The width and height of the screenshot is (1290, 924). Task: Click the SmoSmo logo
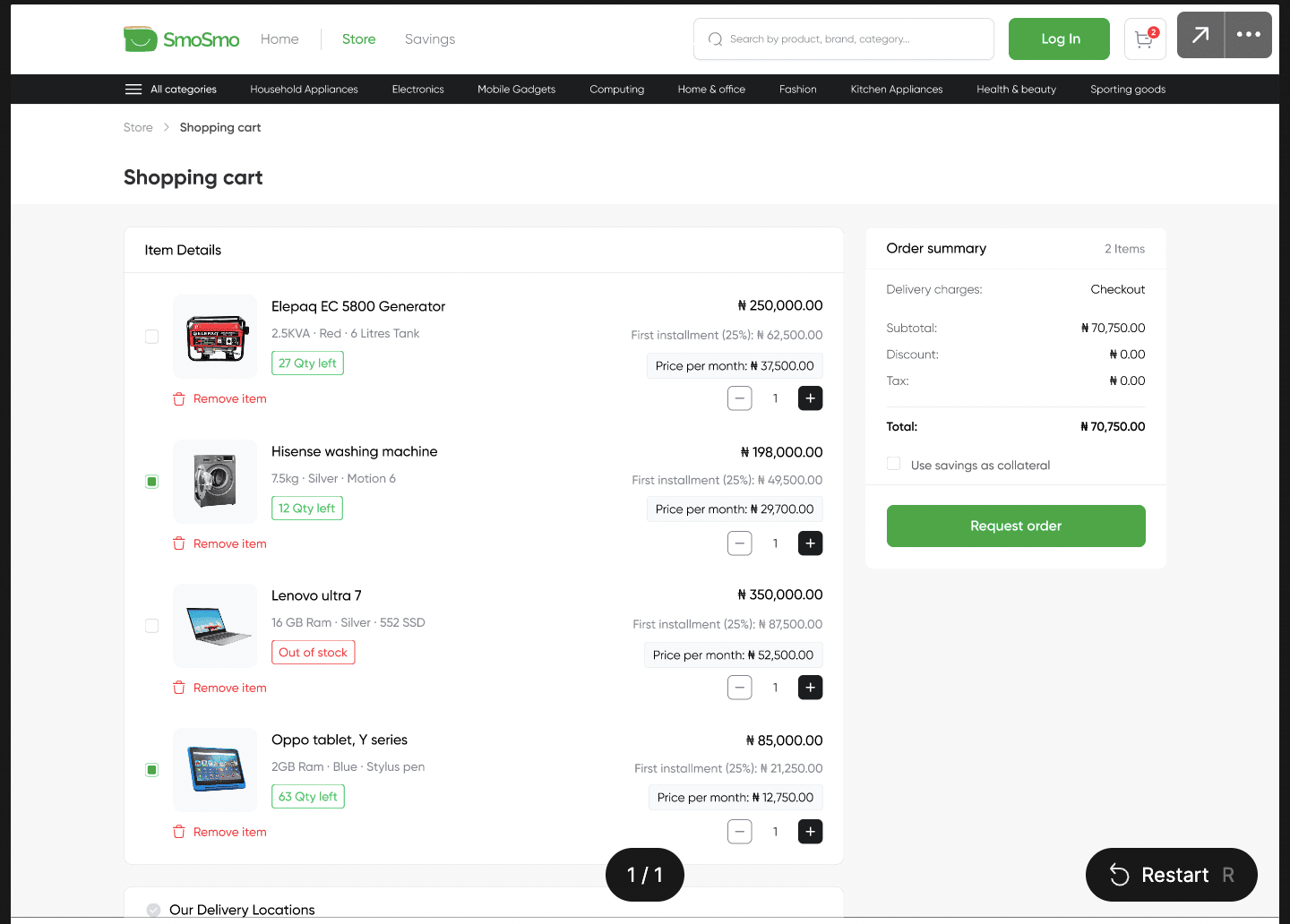click(182, 39)
